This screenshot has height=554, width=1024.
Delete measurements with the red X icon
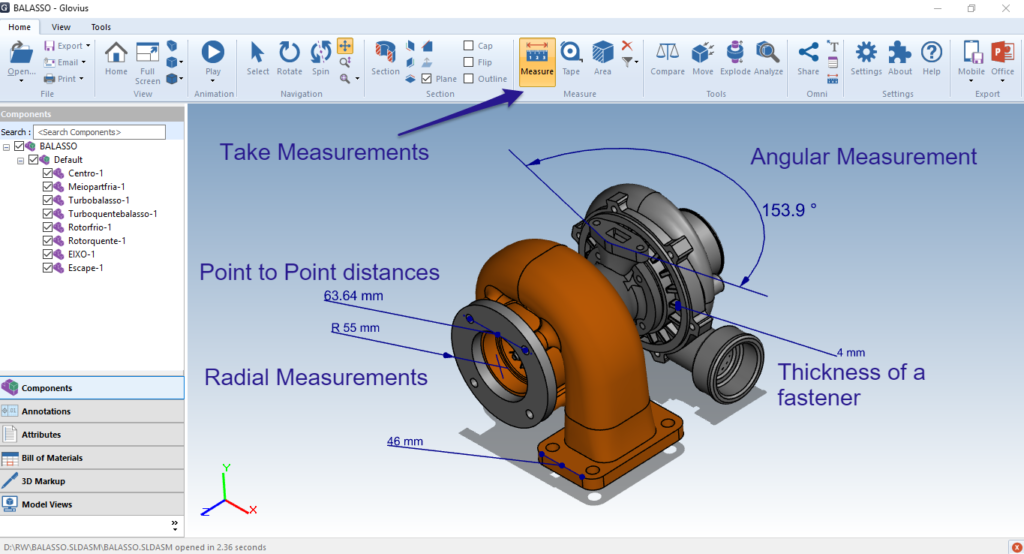(627, 45)
